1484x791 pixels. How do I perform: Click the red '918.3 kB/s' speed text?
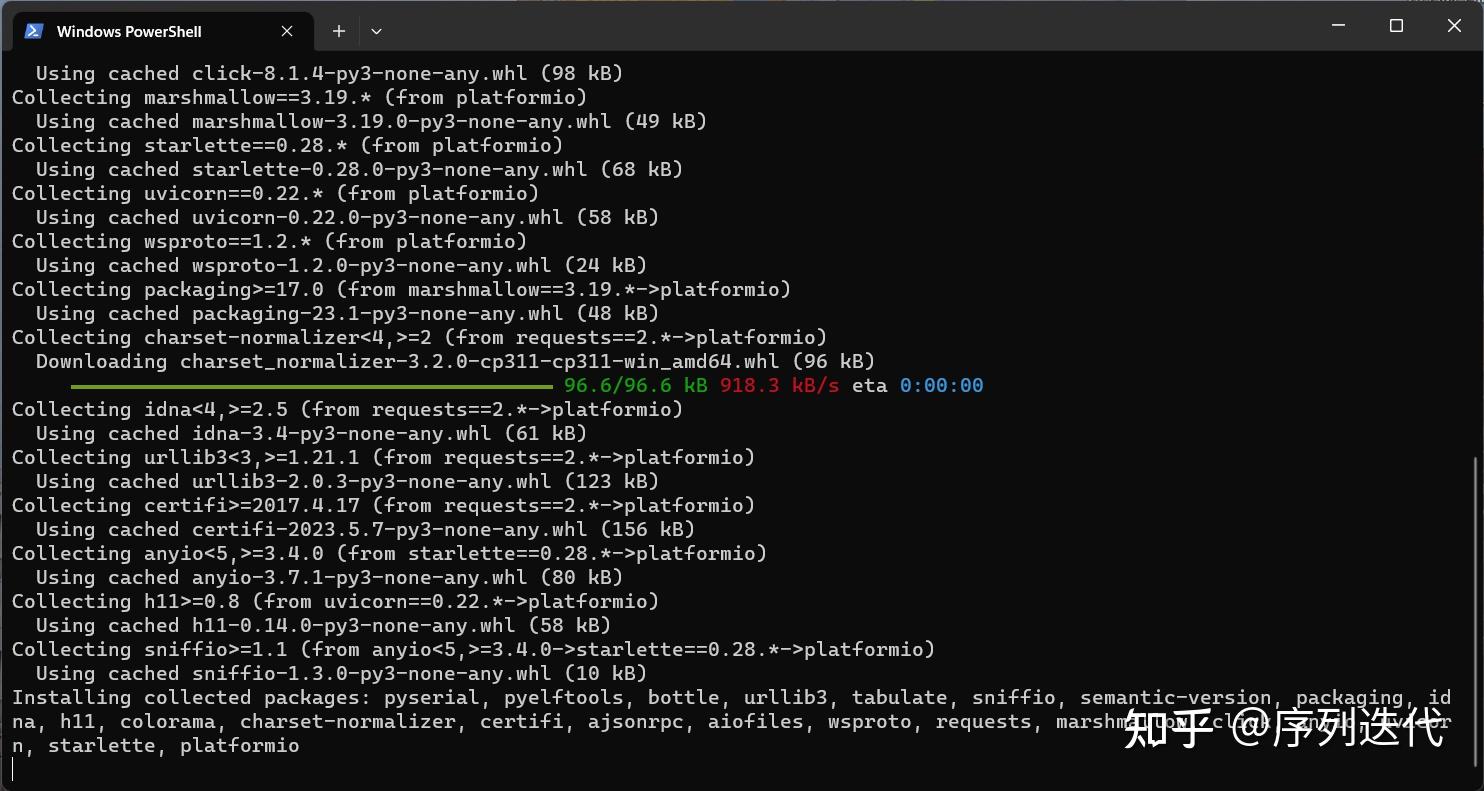(x=780, y=386)
